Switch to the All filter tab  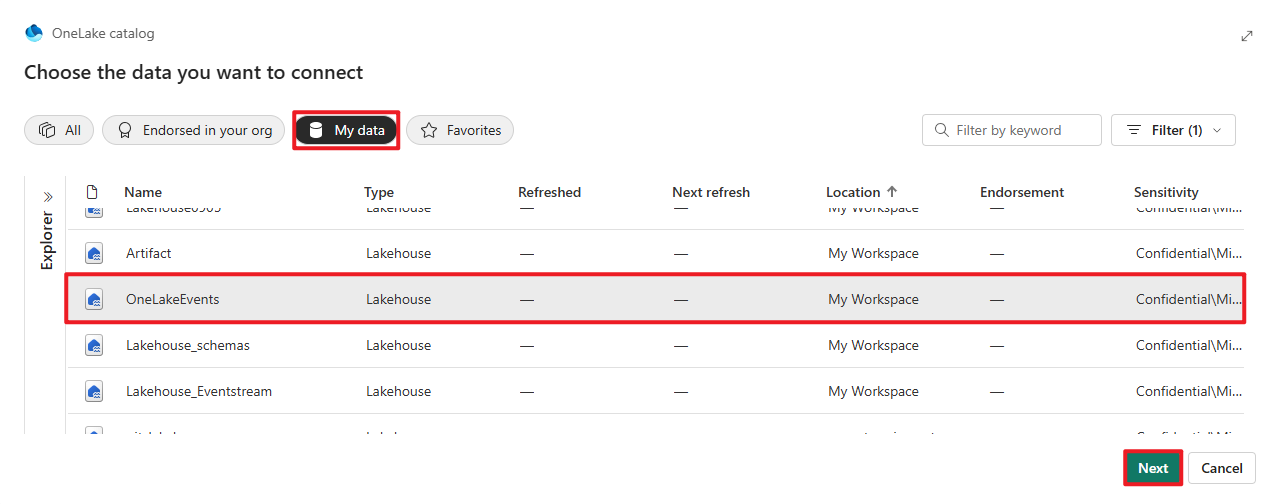pyautogui.click(x=59, y=130)
